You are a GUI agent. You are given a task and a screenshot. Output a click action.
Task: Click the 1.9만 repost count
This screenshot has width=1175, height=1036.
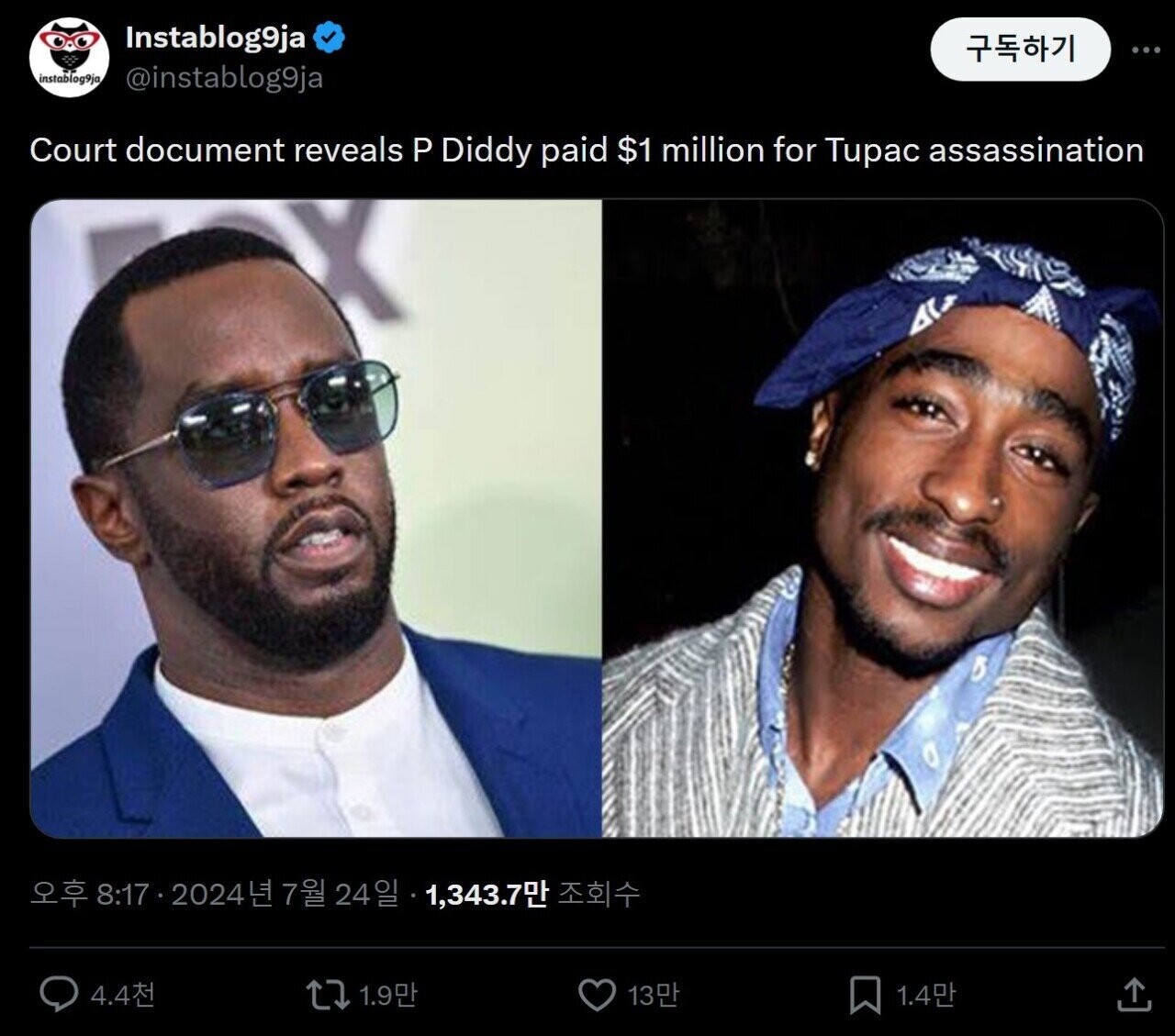[x=387, y=994]
